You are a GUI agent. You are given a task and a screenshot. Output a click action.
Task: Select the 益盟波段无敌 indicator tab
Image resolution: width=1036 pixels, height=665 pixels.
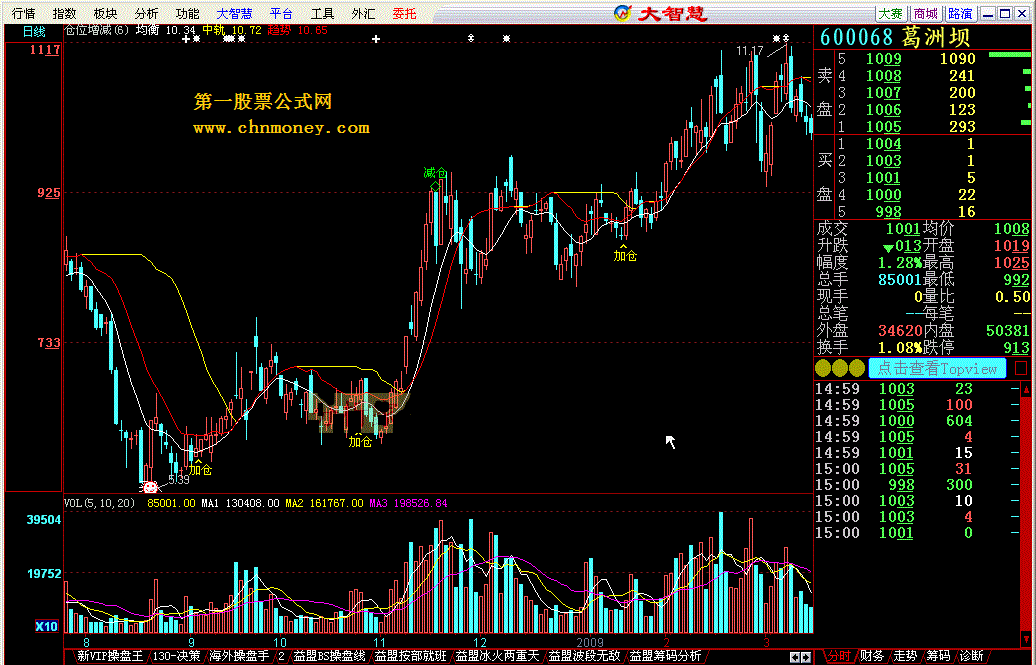[x=584, y=656]
